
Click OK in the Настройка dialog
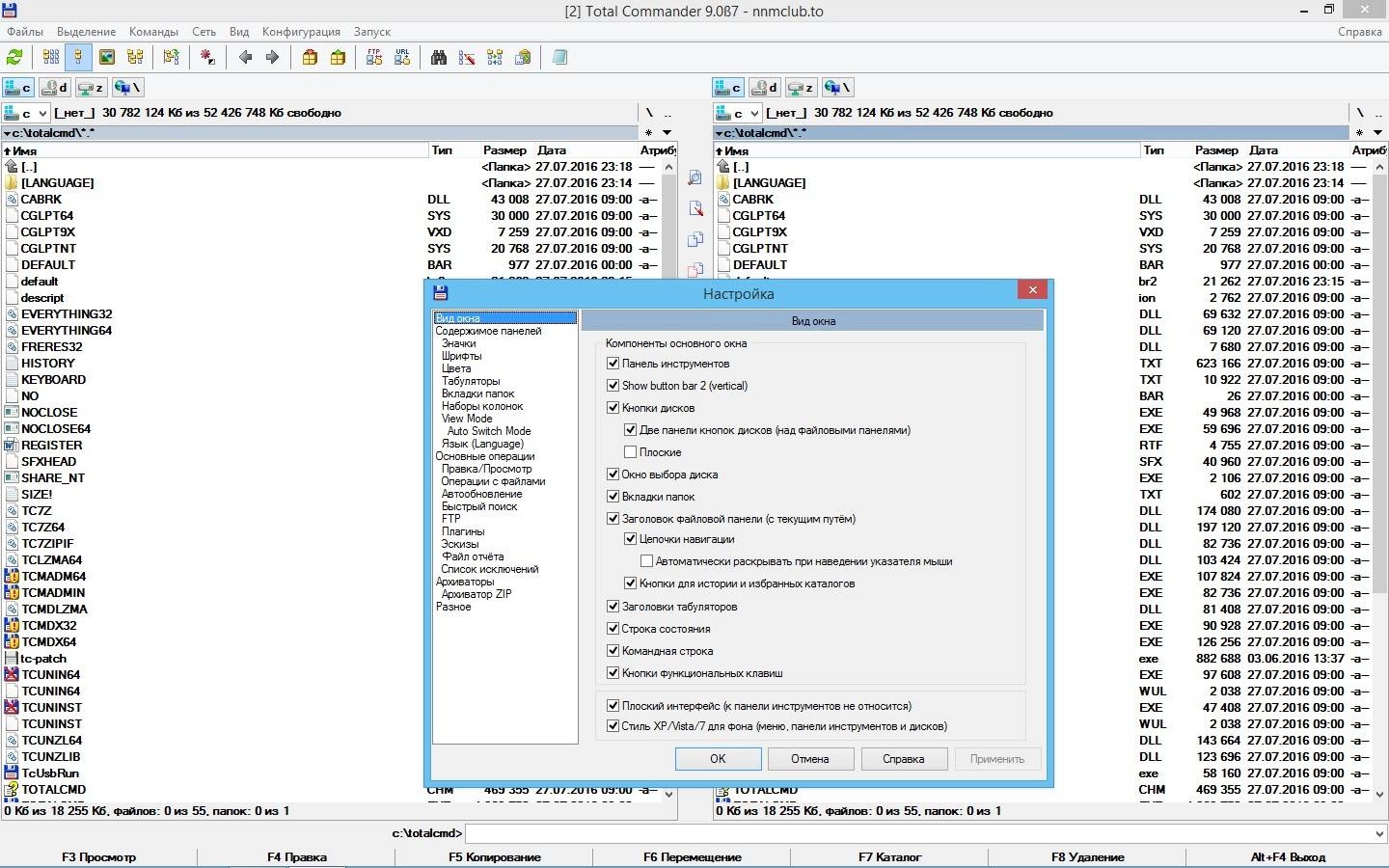[x=718, y=759]
